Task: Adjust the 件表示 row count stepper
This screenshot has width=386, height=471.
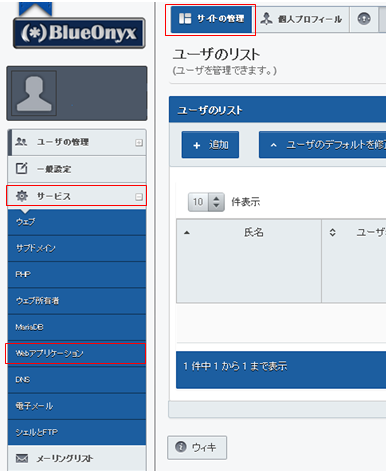Action: point(216,202)
